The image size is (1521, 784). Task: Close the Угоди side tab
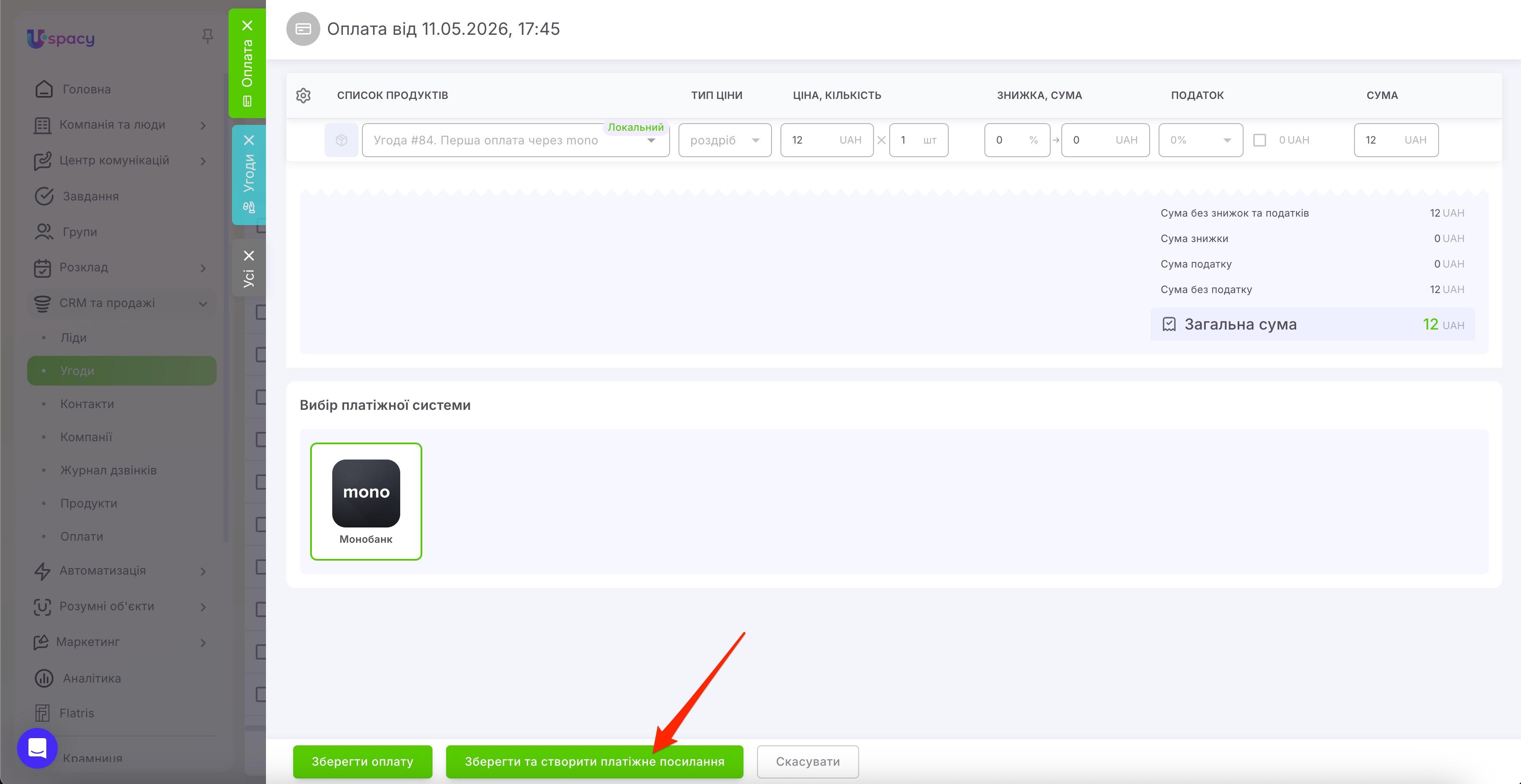click(249, 140)
